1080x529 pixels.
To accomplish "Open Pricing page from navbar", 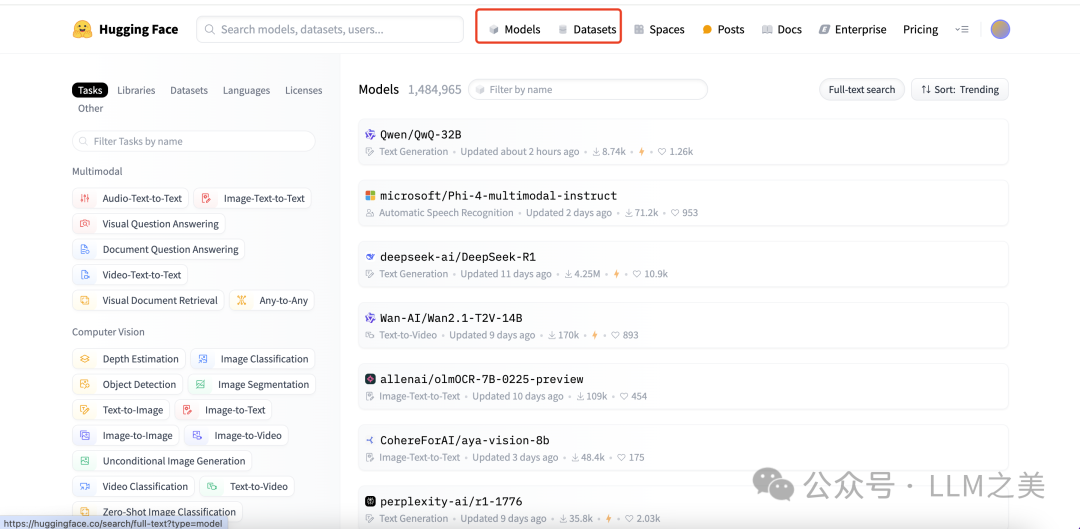I will (x=921, y=30).
